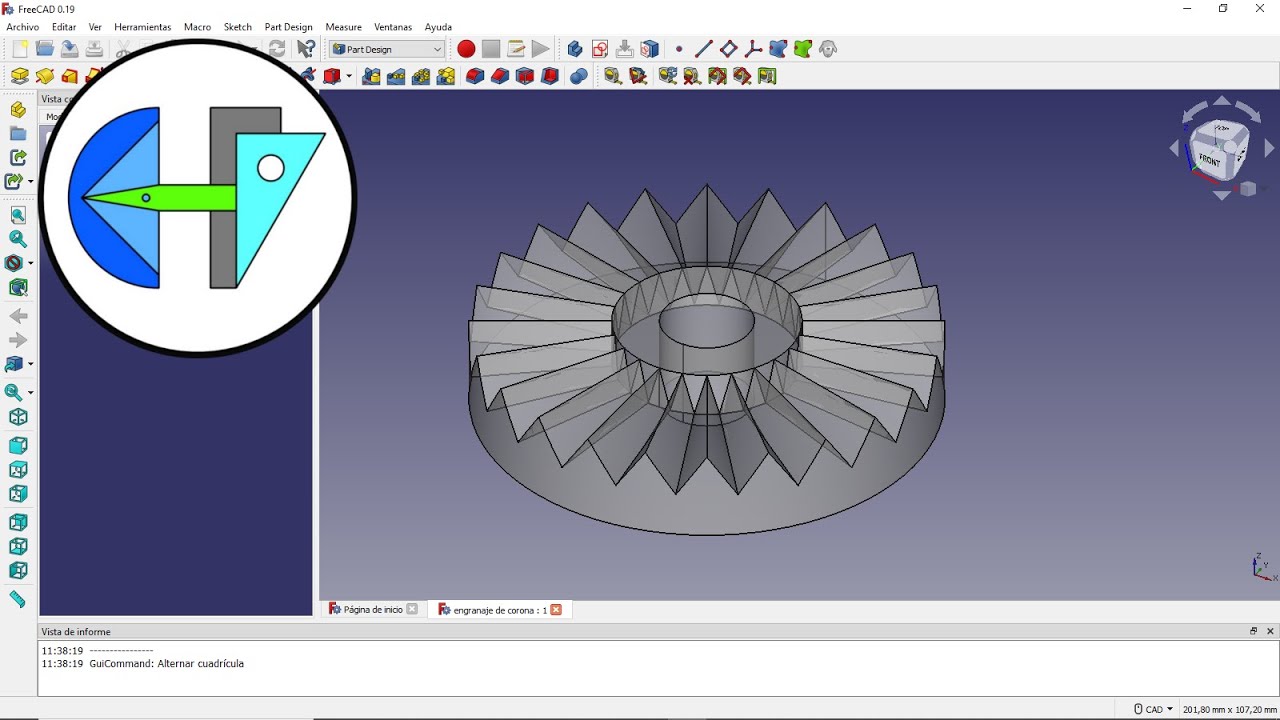The image size is (1280, 720).
Task: Switch to Página de inicio tab
Action: pos(373,609)
